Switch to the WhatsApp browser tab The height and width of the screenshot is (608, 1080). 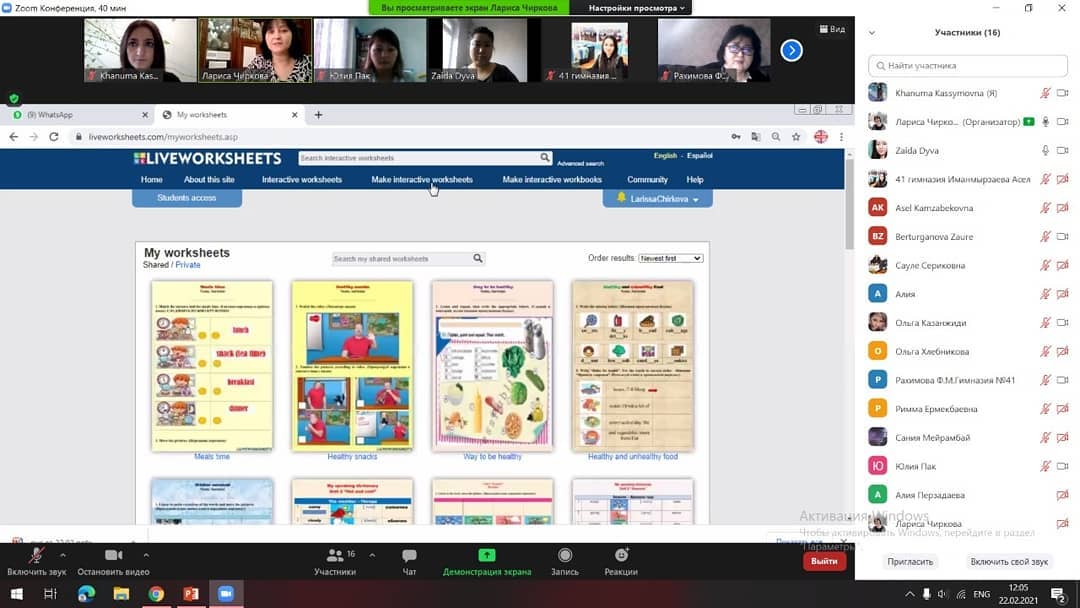80,115
